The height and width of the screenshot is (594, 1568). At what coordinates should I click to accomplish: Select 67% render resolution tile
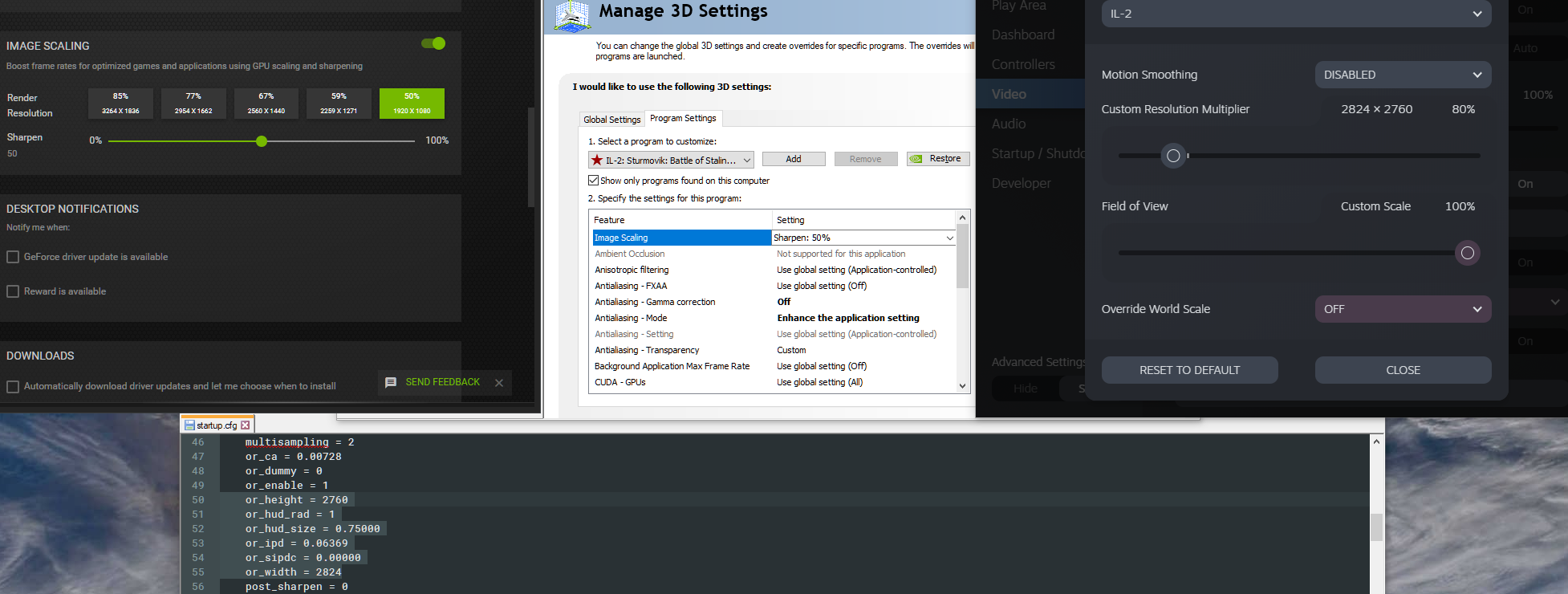click(266, 104)
